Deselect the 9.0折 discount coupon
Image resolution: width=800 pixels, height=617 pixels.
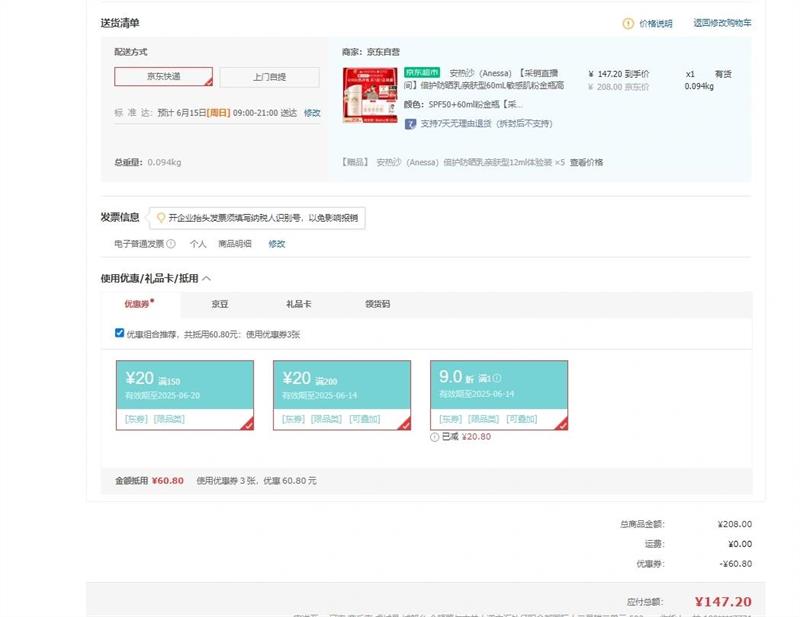tap(499, 395)
